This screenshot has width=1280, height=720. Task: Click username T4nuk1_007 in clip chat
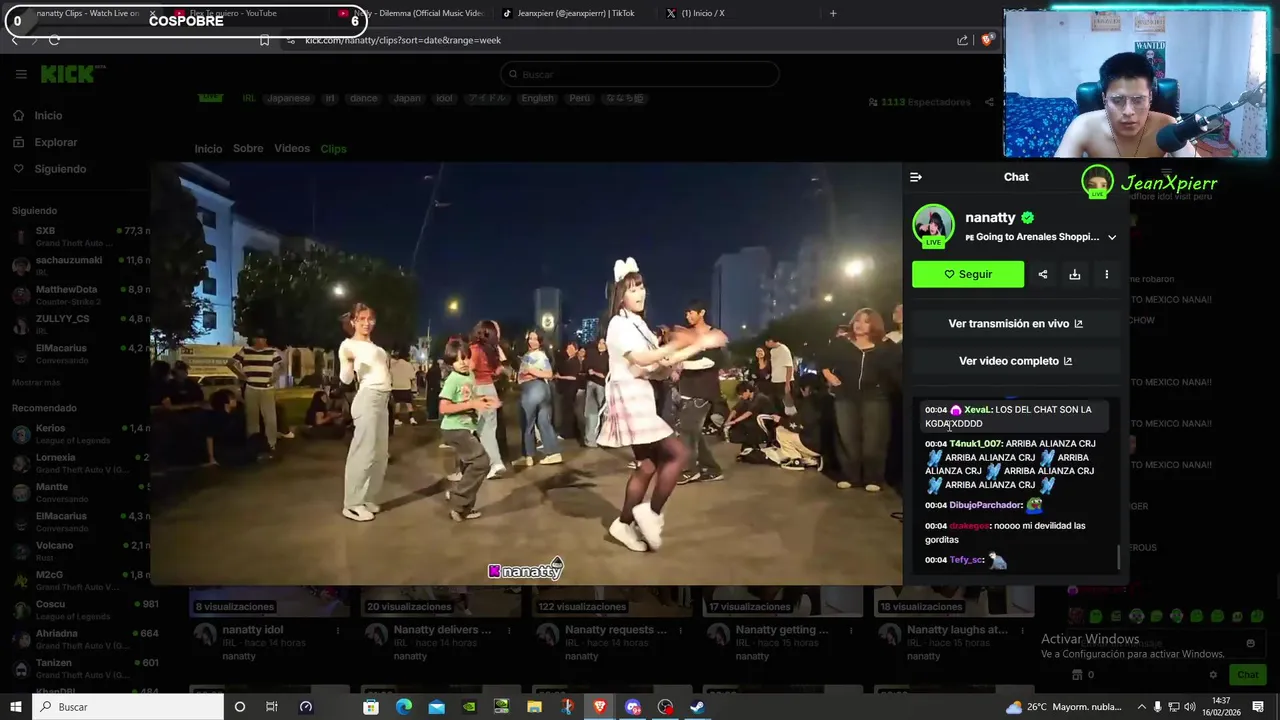975,444
